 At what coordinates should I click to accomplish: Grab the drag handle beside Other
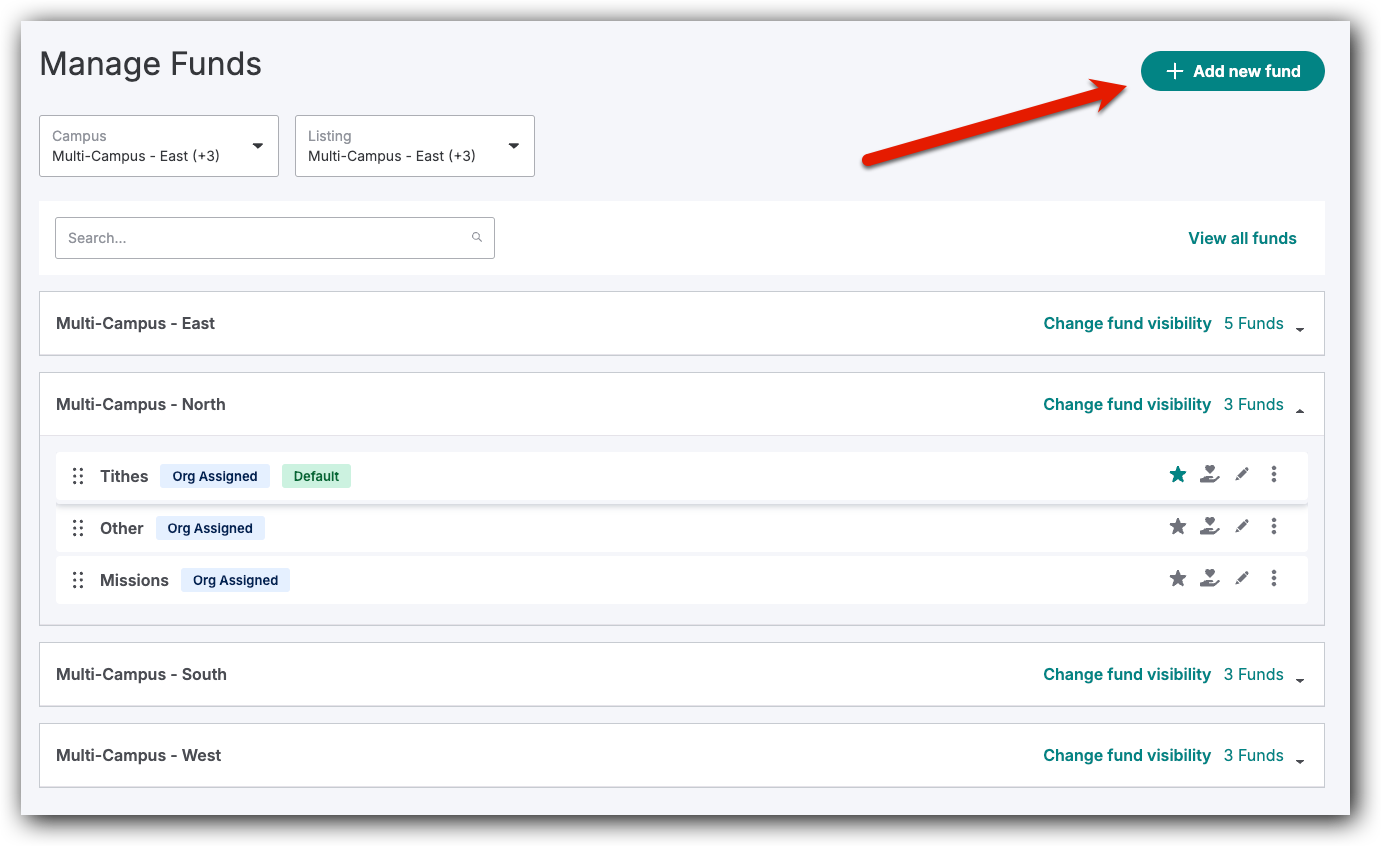coord(78,528)
